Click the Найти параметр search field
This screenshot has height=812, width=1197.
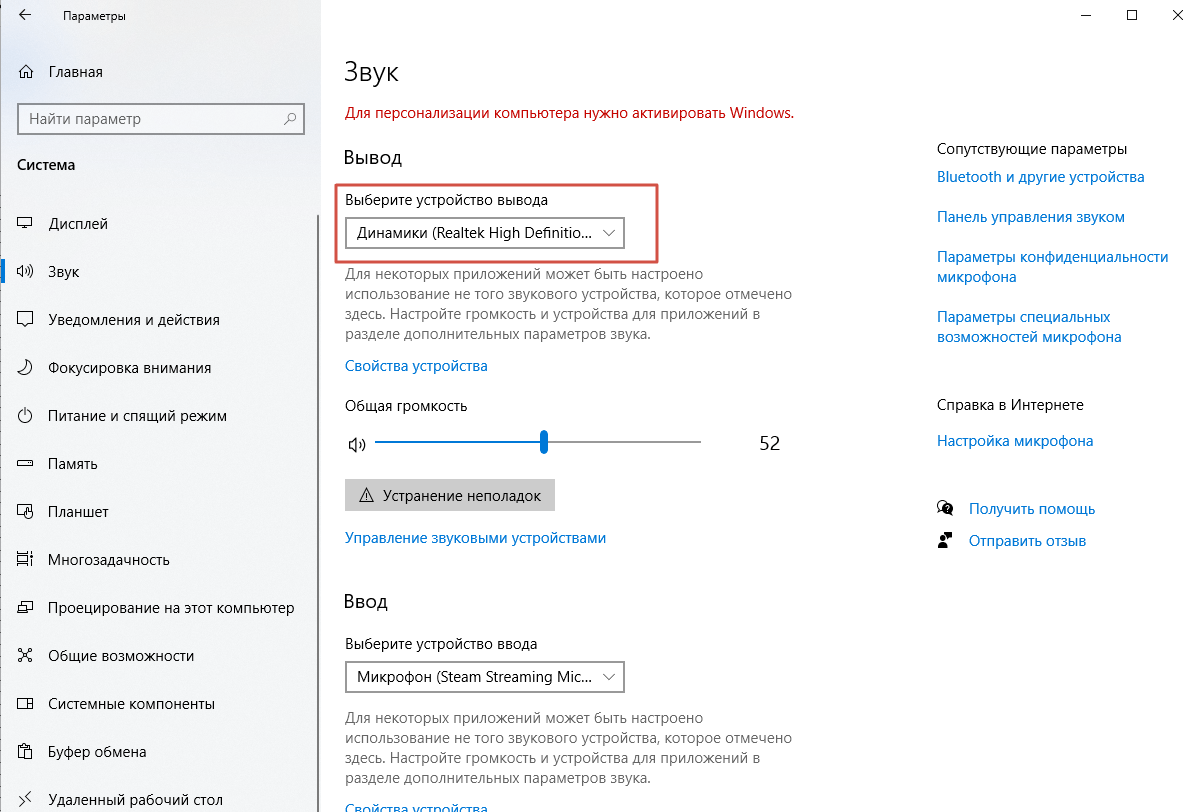tap(150, 119)
